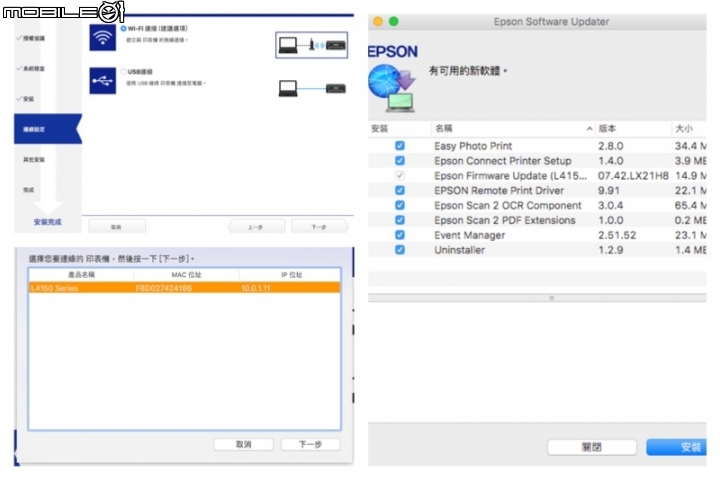Screen dimensions: 720x481
Task: Select the 其他安裝 step in sidebar
Action: [34, 159]
